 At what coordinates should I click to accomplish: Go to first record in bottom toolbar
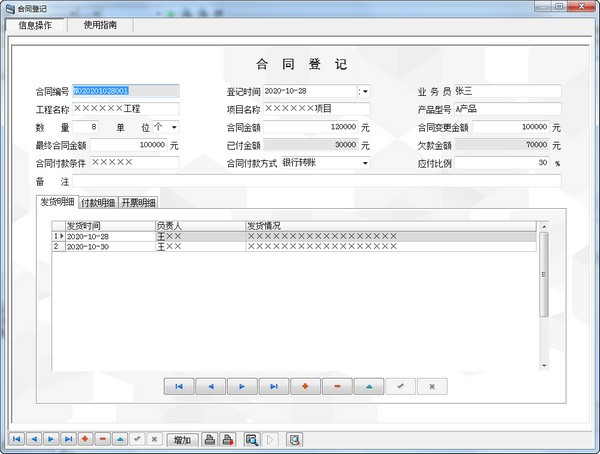click(x=16, y=439)
